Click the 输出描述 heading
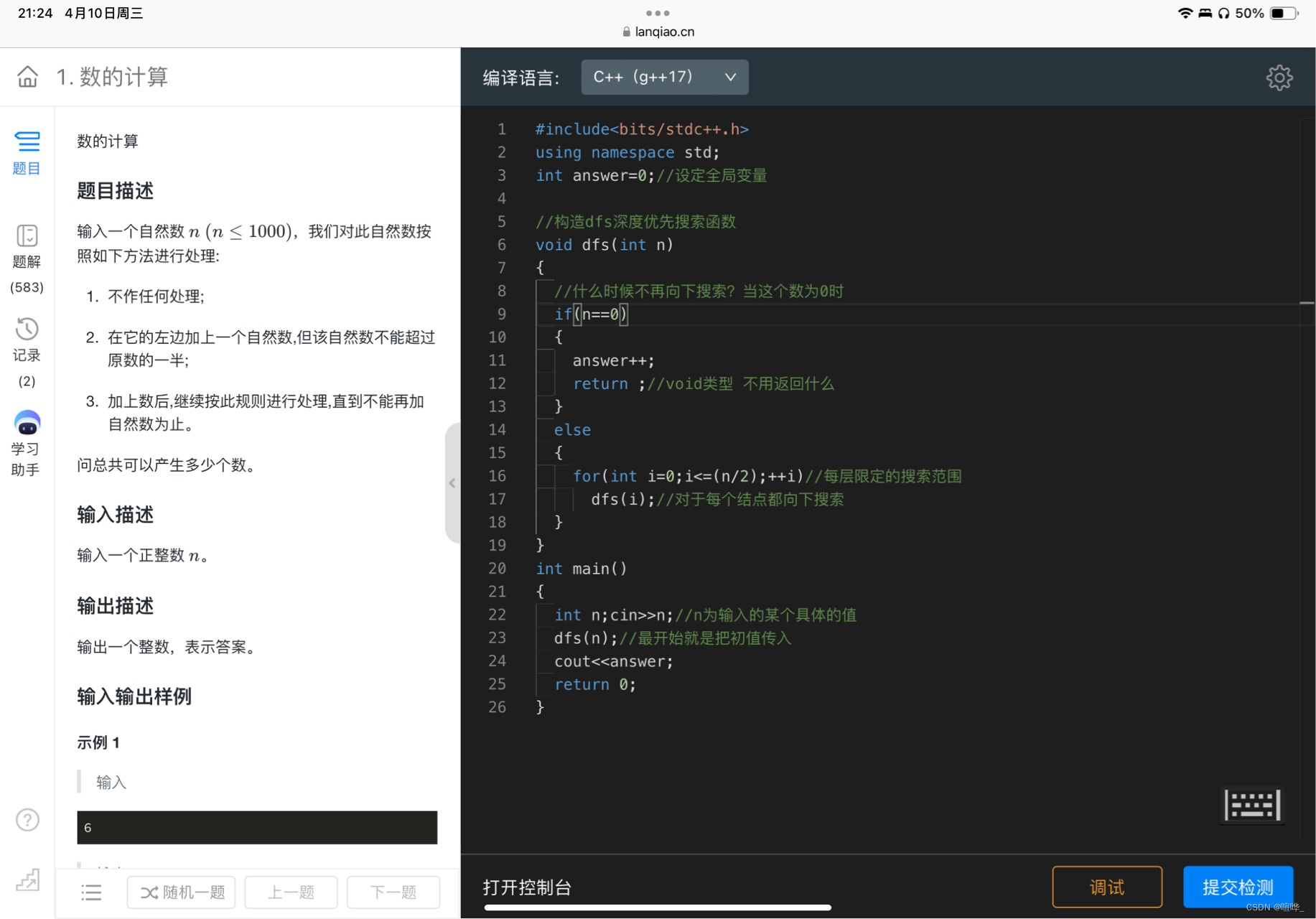Image resolution: width=1316 pixels, height=919 pixels. coord(115,606)
